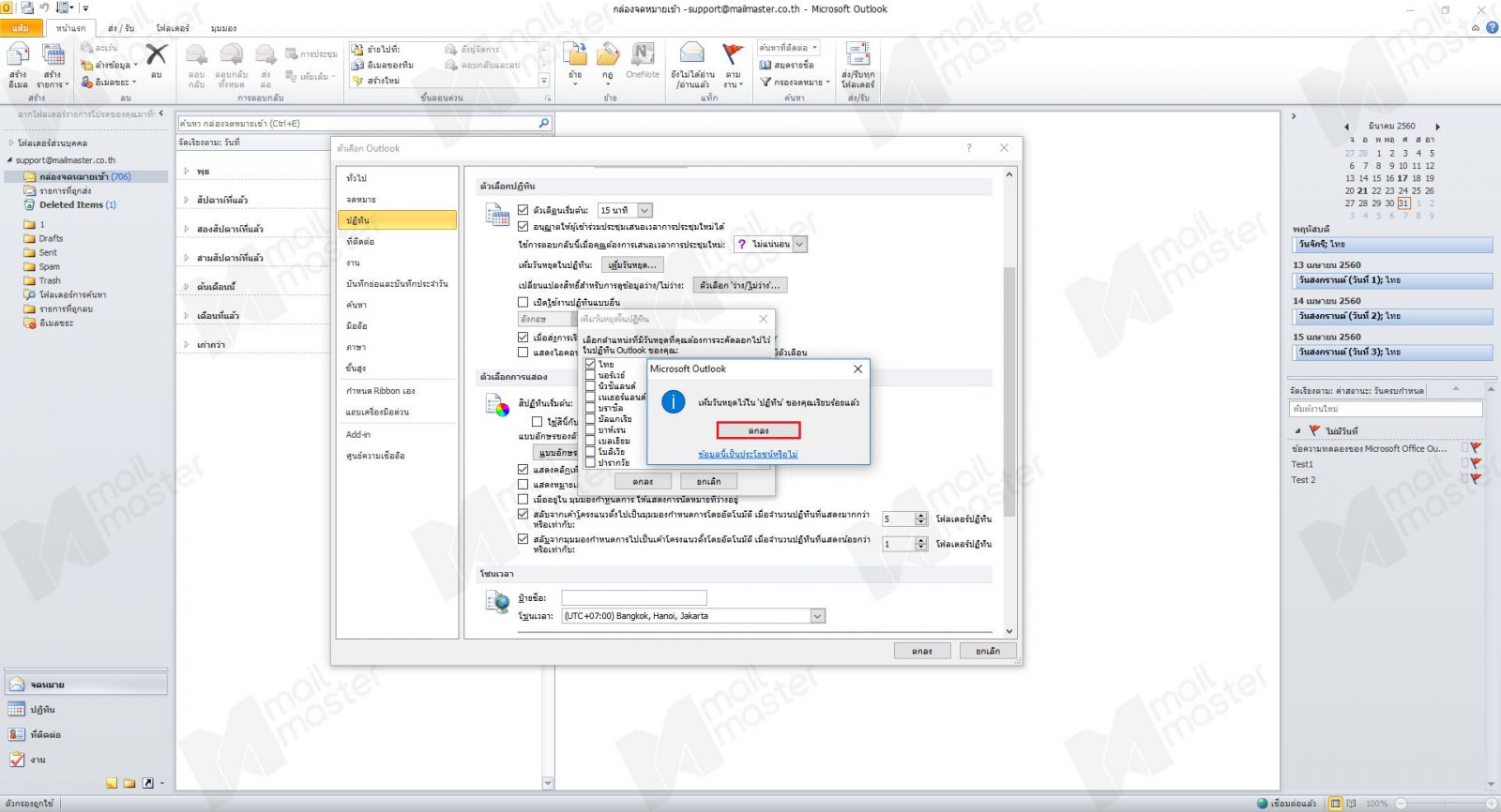This screenshot has width=1501, height=812.
Task: Click the ตัวเลือก 'ว่าง/ไม่ว่าง'... button
Action: tap(739, 285)
